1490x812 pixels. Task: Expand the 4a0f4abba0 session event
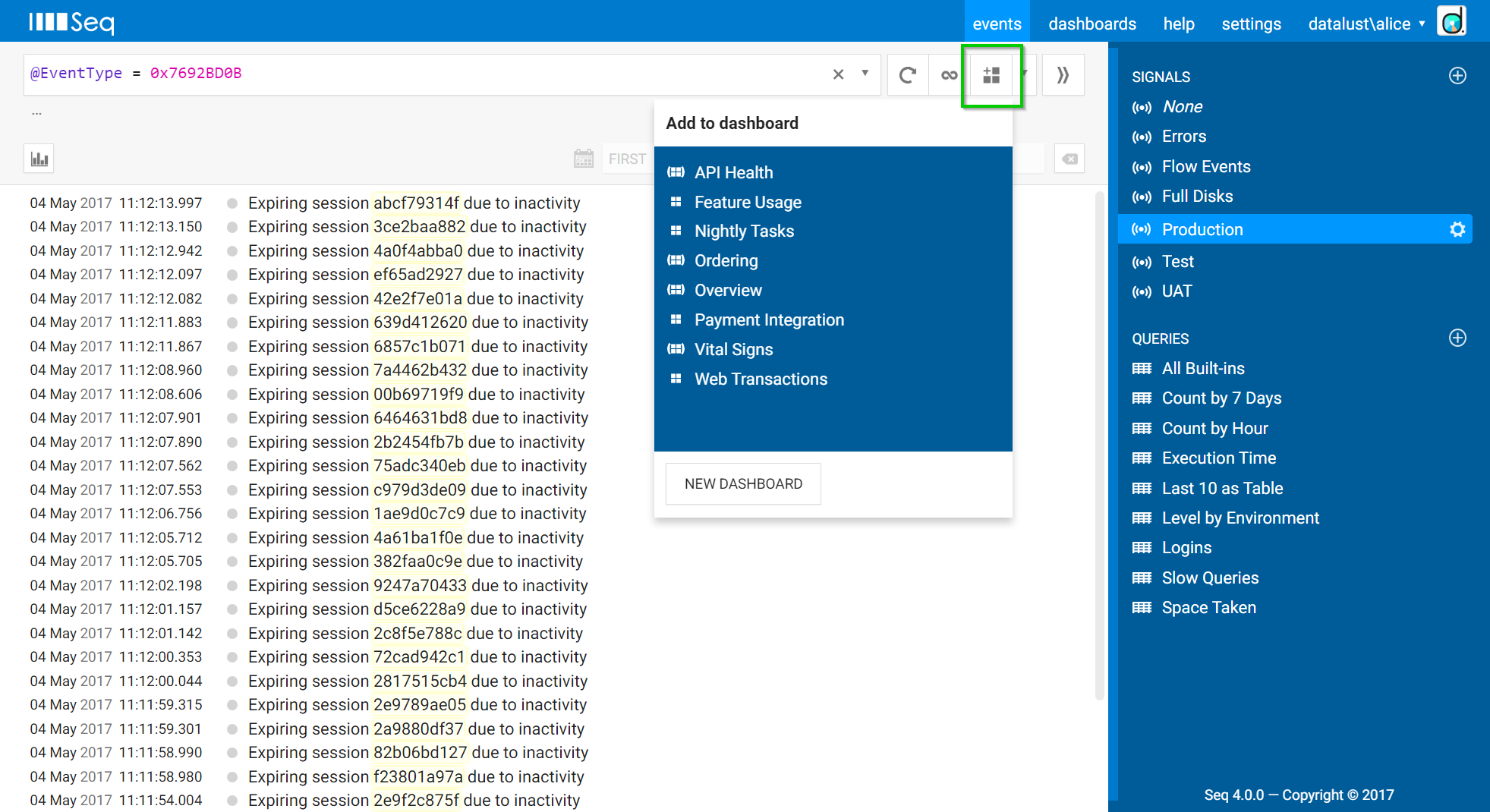pos(415,251)
